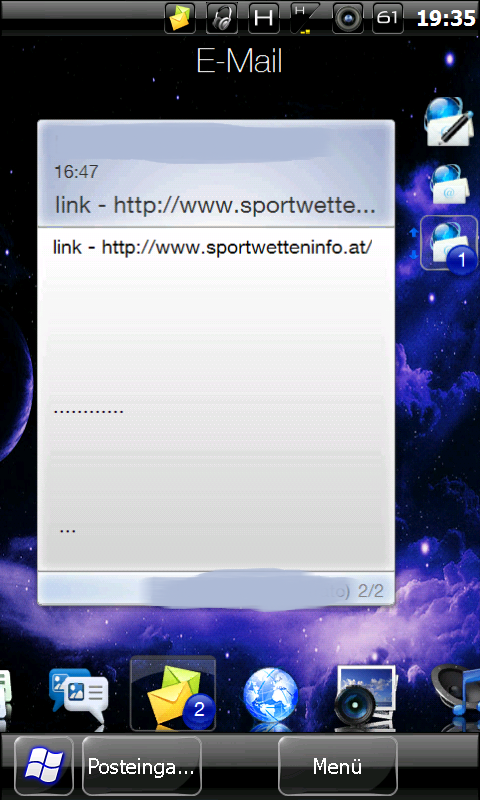Click the up arrow beside the account icon
The height and width of the screenshot is (800, 480).
click(x=414, y=232)
